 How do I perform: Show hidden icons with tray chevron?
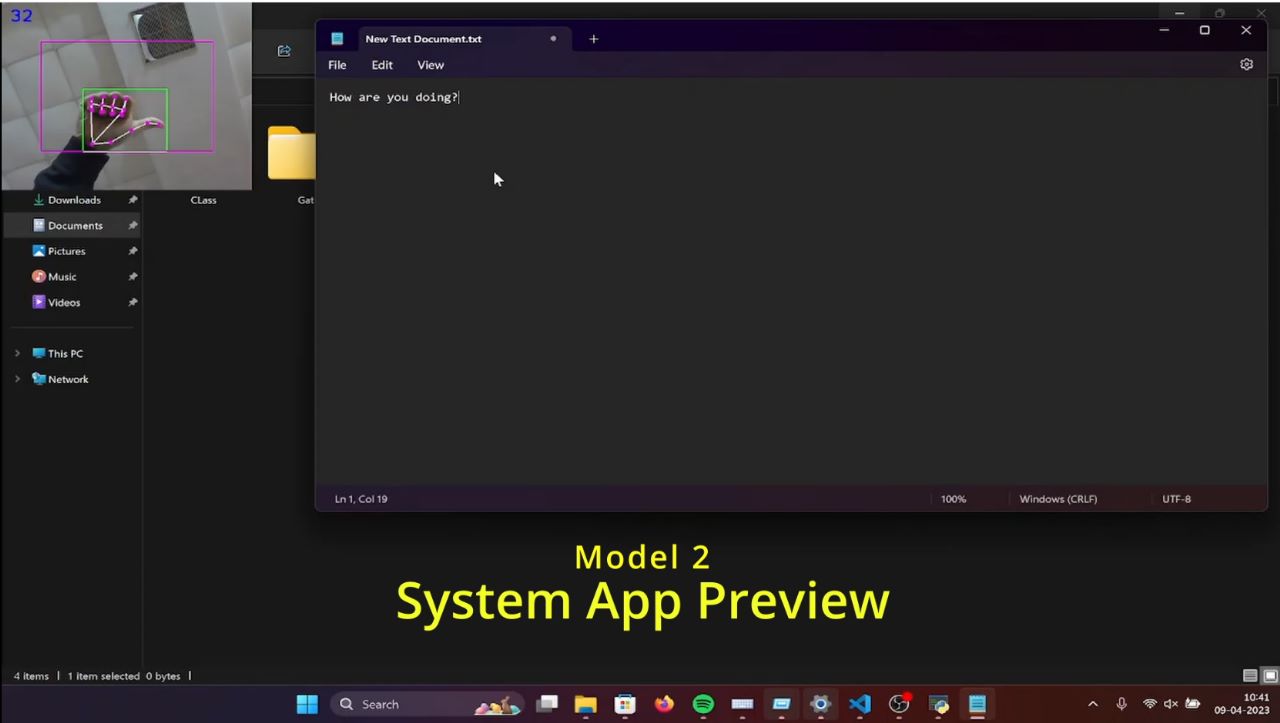point(1092,704)
